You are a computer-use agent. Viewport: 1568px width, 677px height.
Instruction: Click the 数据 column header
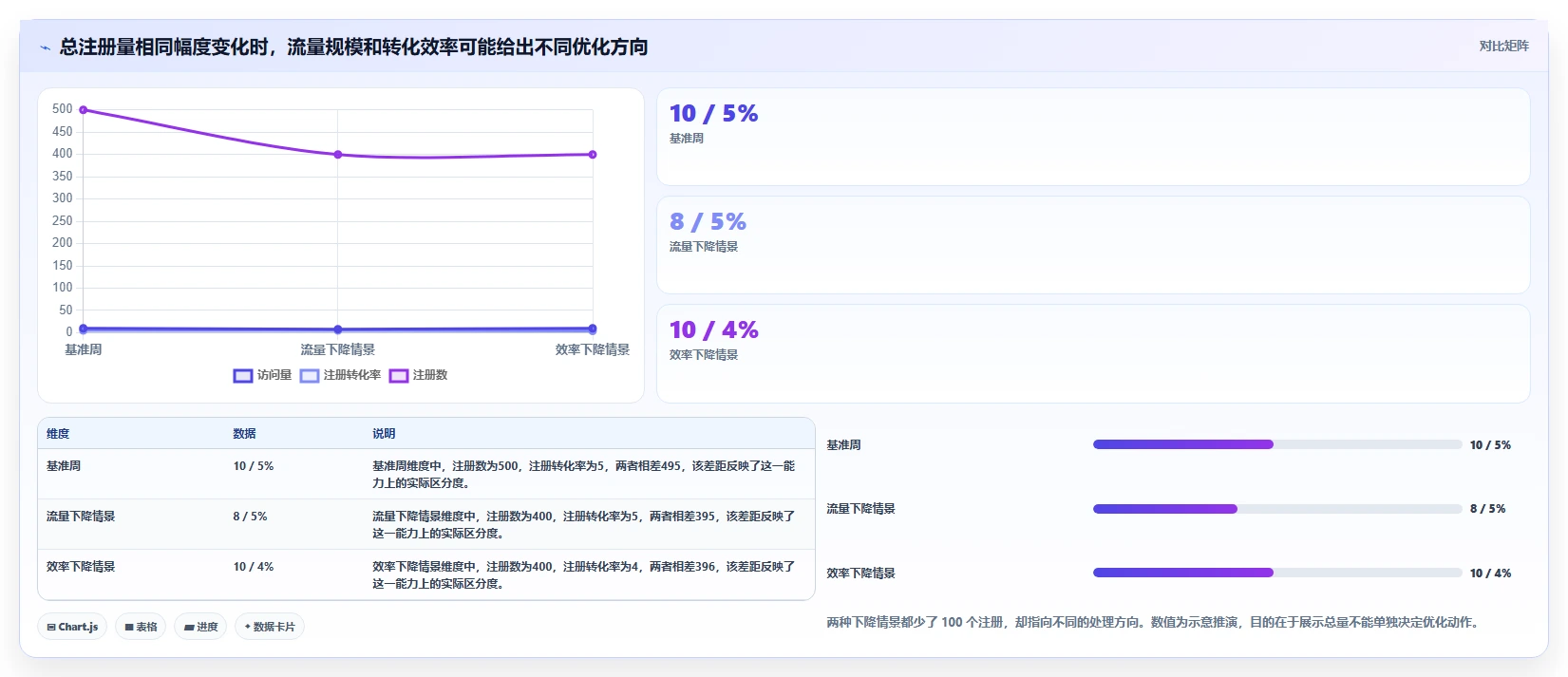click(x=245, y=434)
